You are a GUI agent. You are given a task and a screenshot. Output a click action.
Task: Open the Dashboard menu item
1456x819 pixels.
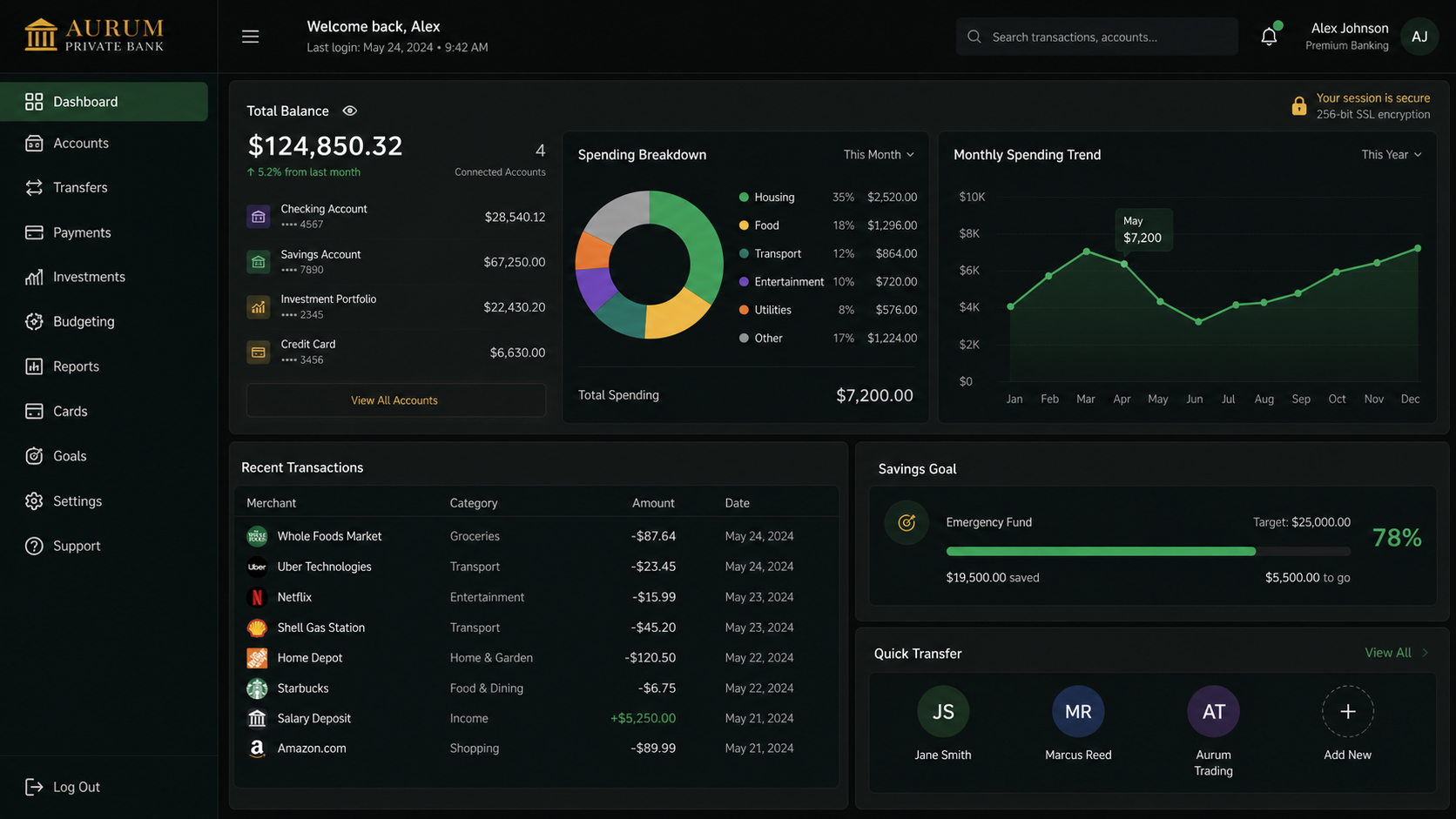tap(104, 102)
